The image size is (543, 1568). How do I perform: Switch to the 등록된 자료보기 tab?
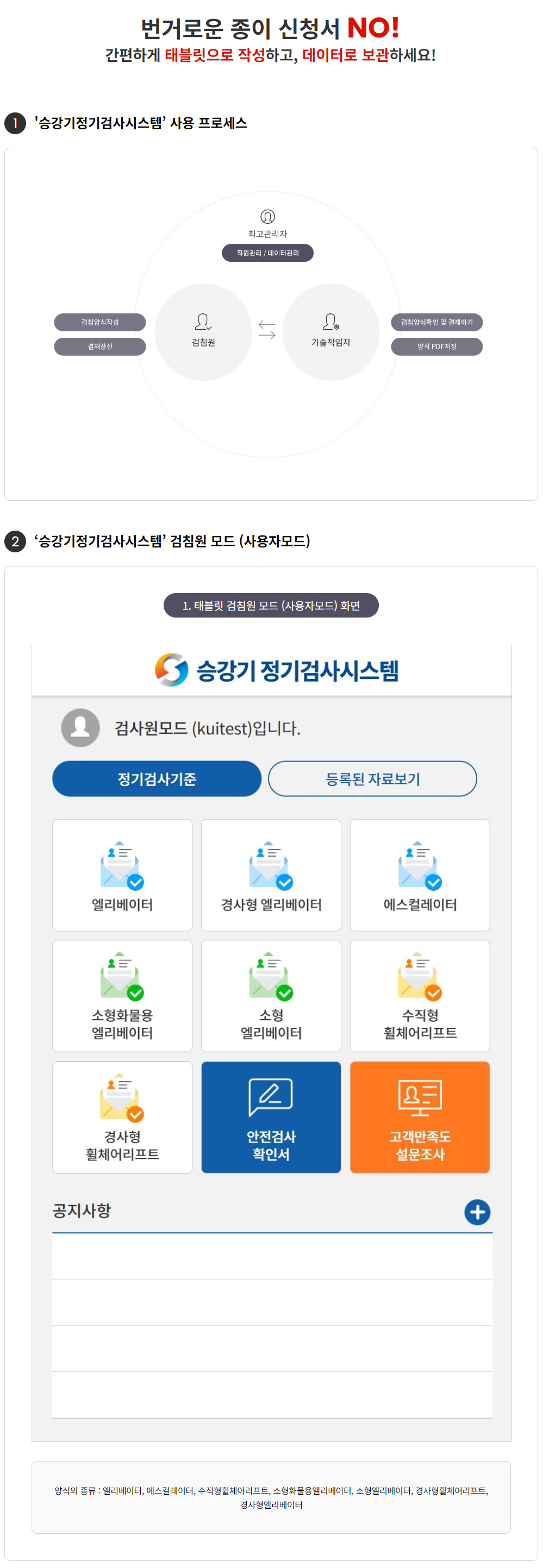[x=372, y=778]
